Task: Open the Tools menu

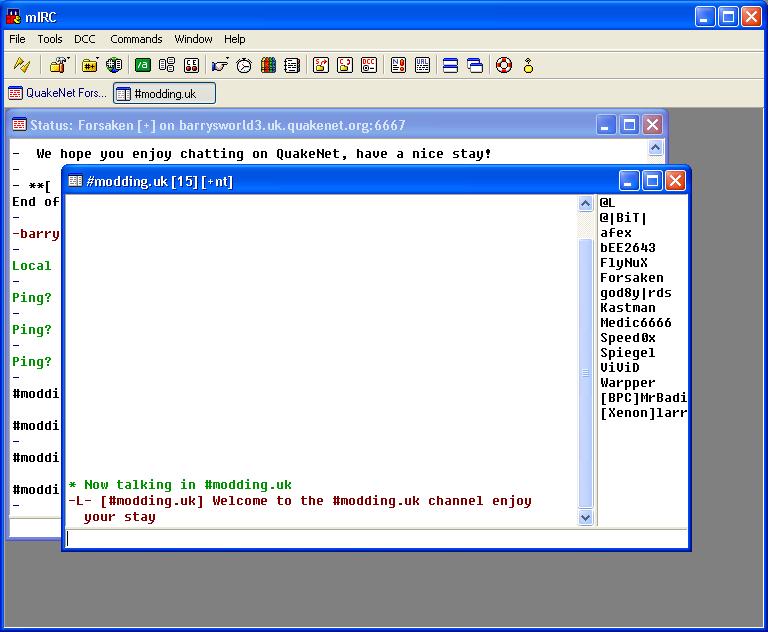Action: click(x=50, y=39)
